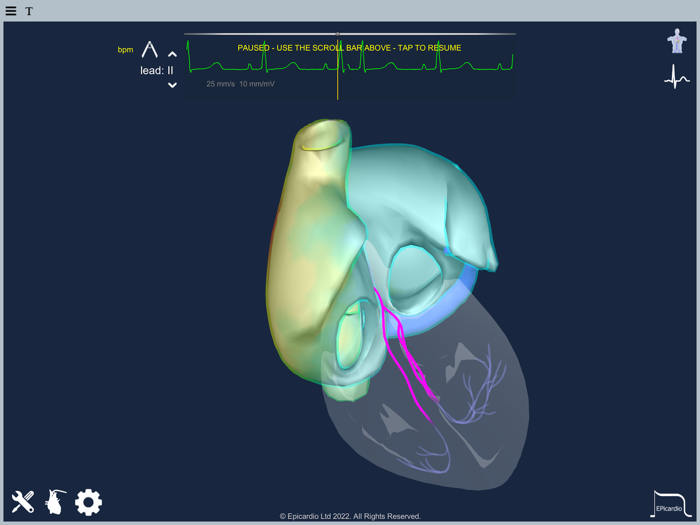
Task: Click the Epicardio copyright notice
Action: [x=350, y=516]
